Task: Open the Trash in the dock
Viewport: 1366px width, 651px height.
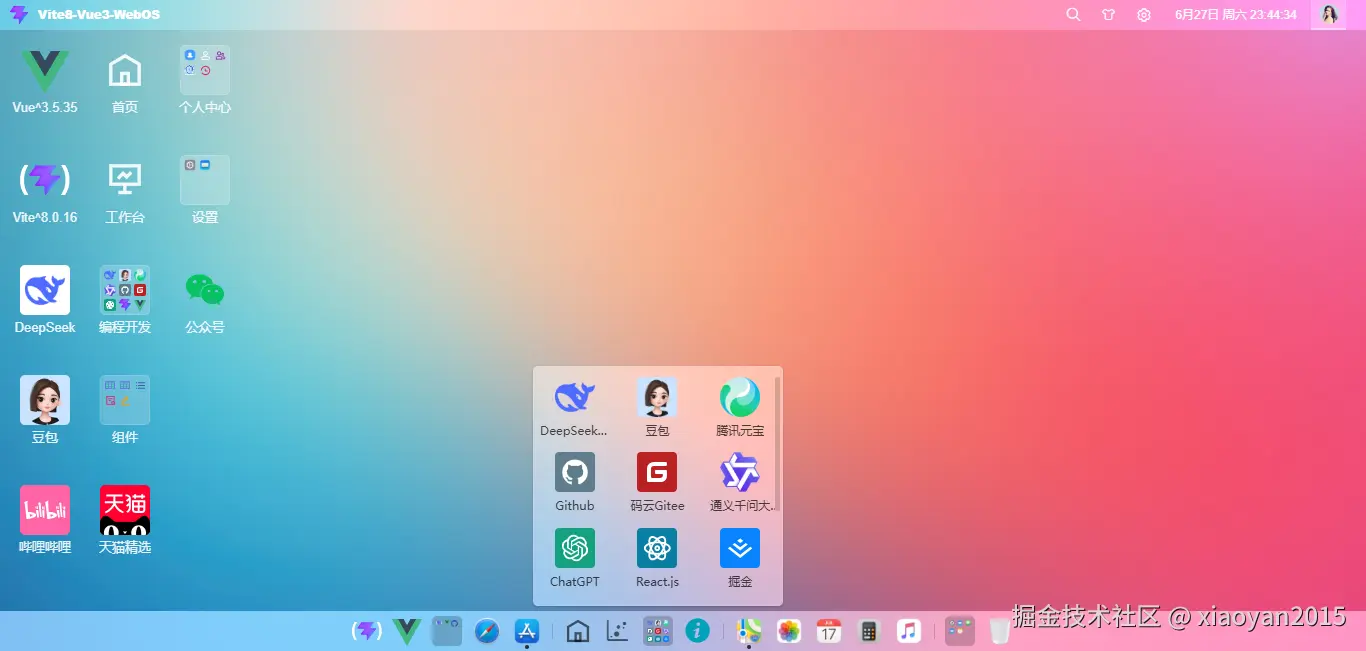Action: [1000, 631]
